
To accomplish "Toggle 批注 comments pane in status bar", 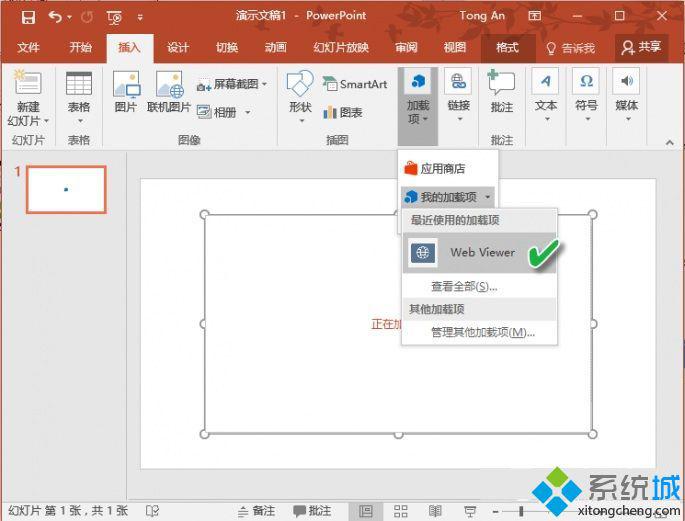I will pyautogui.click(x=312, y=511).
